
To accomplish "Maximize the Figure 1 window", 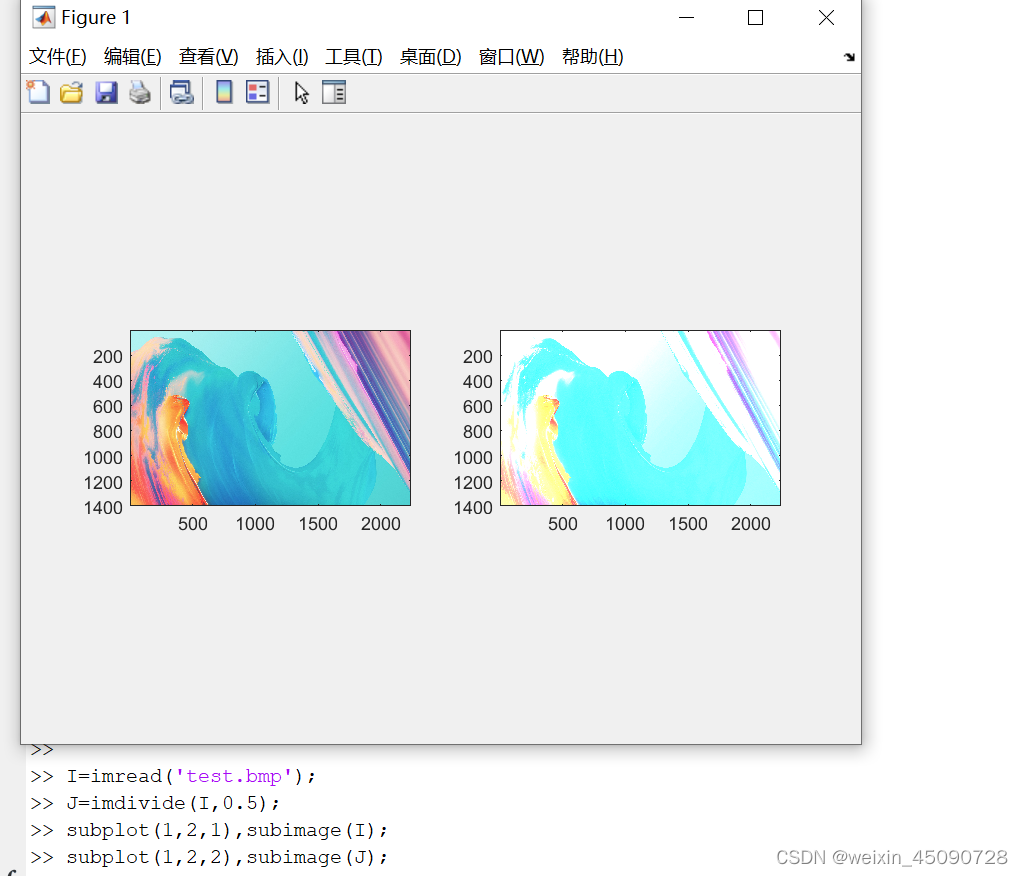I will pos(756,18).
